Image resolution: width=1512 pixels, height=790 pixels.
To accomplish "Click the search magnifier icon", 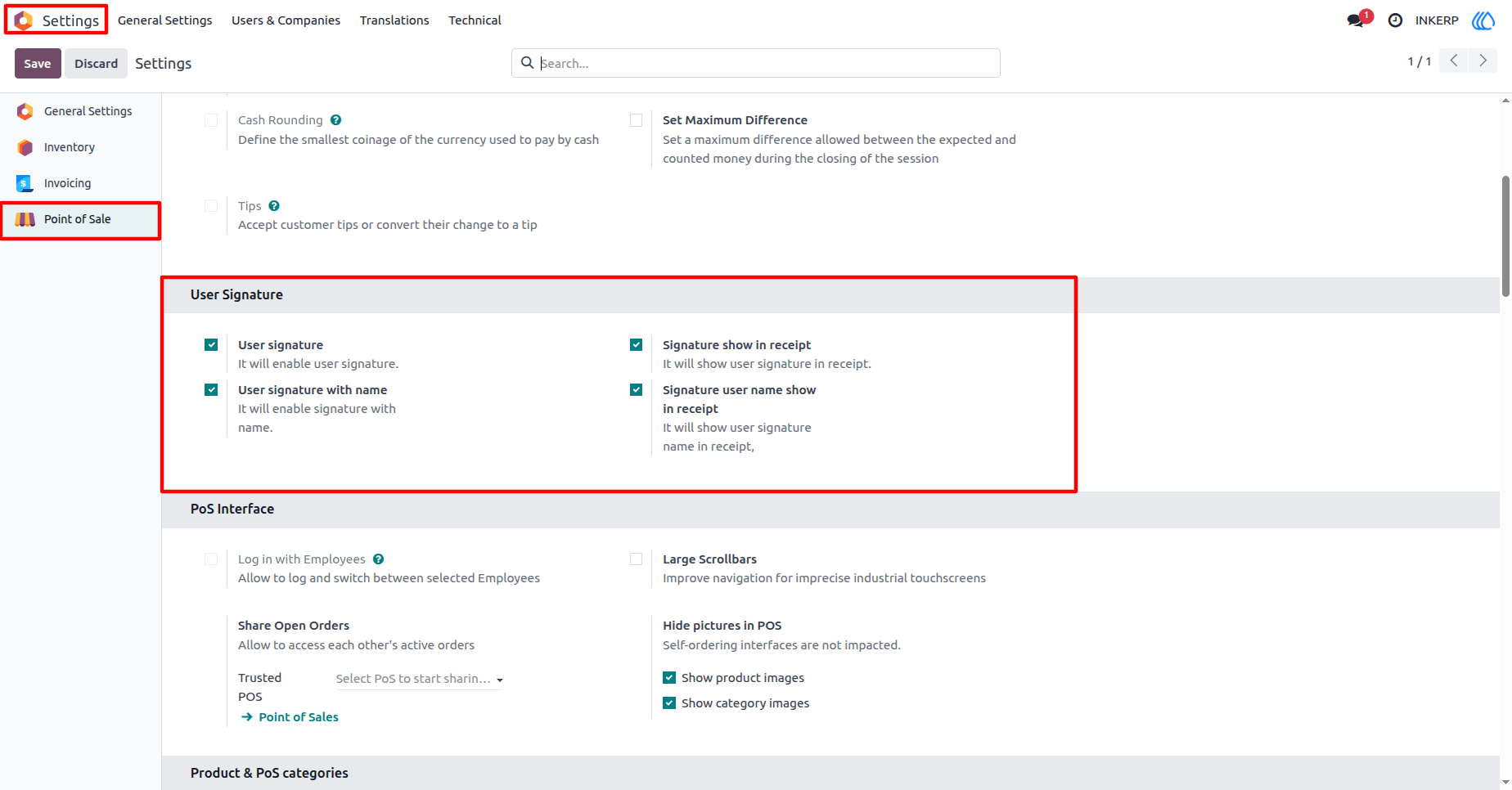I will tap(527, 63).
